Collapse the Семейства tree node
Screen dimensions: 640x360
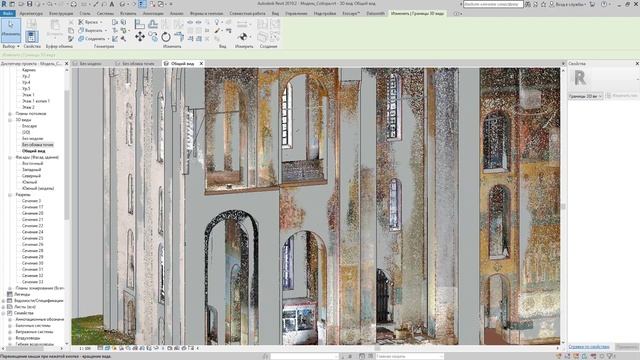click(4, 313)
